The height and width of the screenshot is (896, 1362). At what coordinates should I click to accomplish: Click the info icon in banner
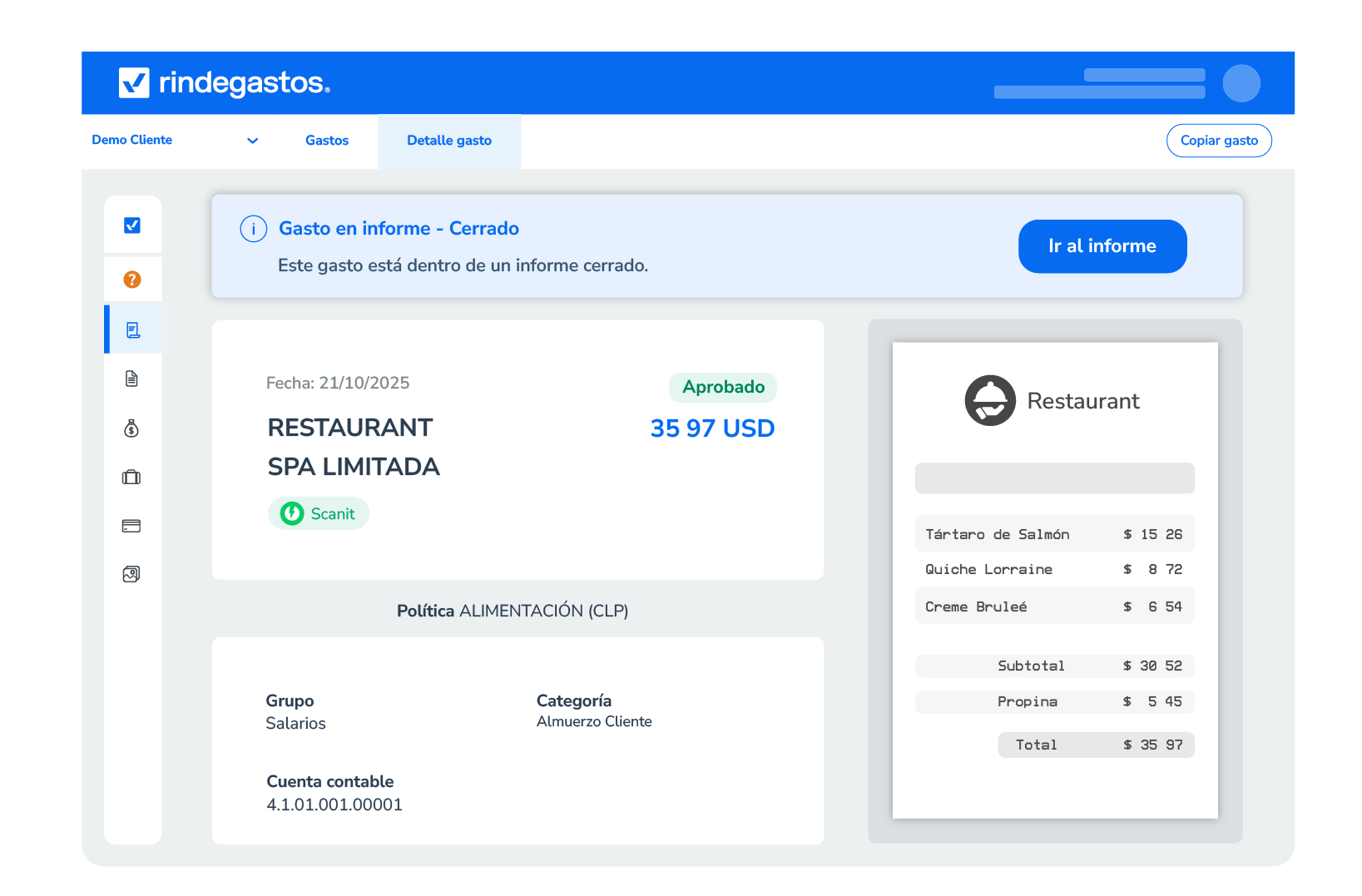[x=254, y=229]
